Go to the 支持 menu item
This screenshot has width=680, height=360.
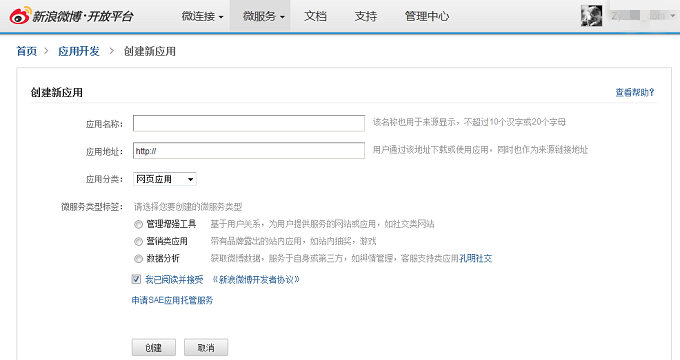[x=366, y=16]
